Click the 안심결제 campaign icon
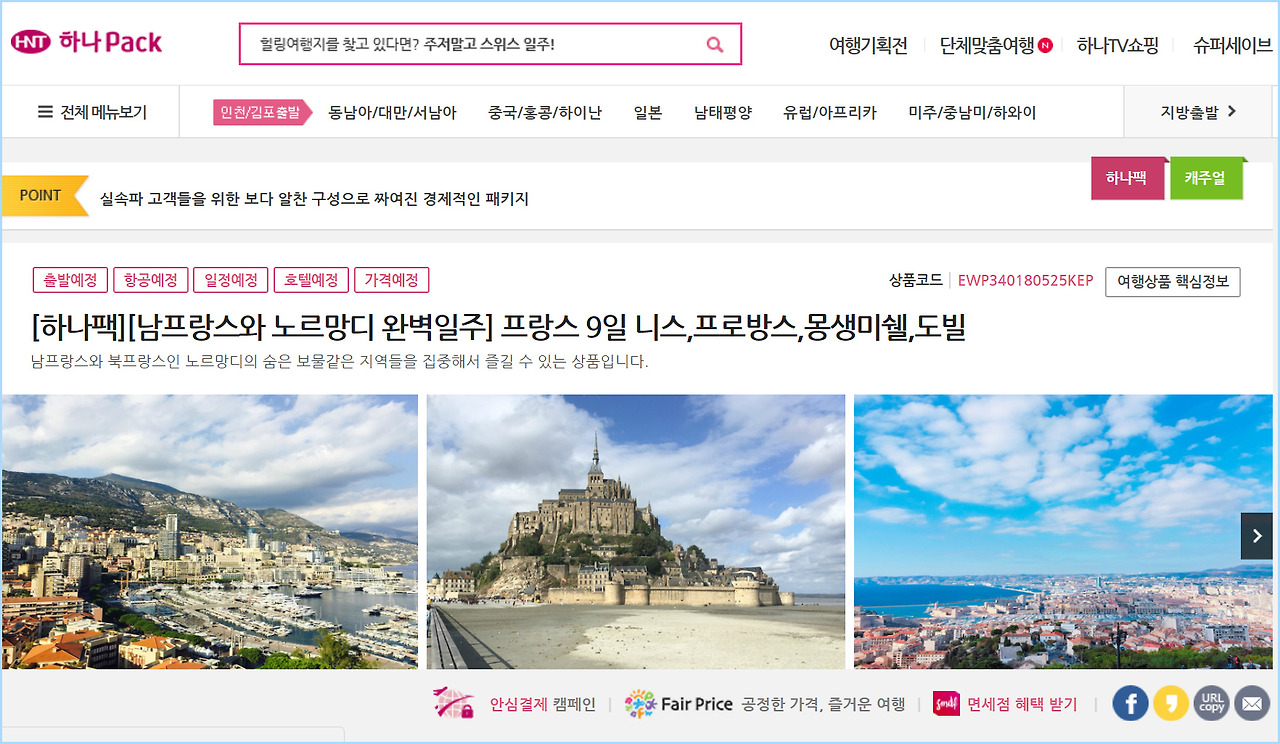 tap(453, 704)
